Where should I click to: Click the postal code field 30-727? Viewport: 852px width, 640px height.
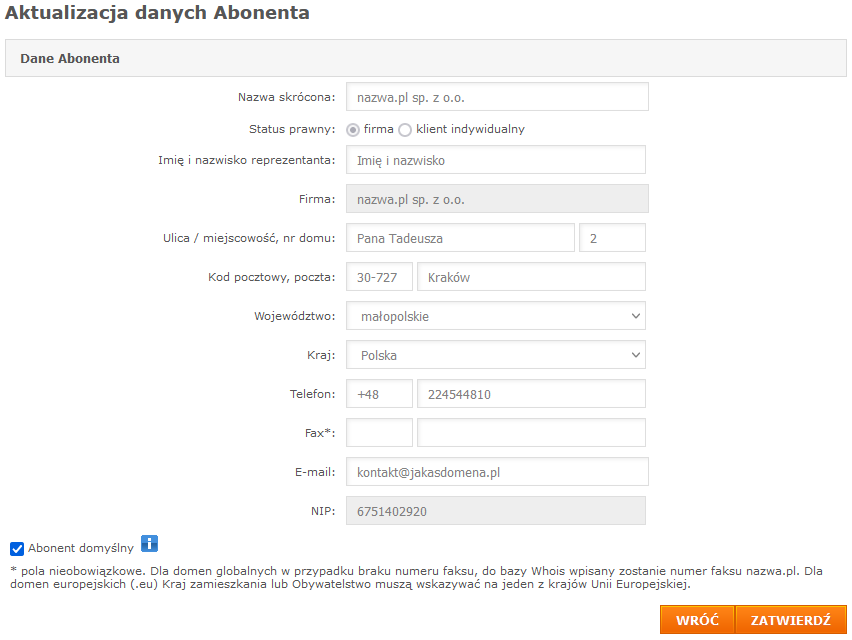click(x=379, y=277)
